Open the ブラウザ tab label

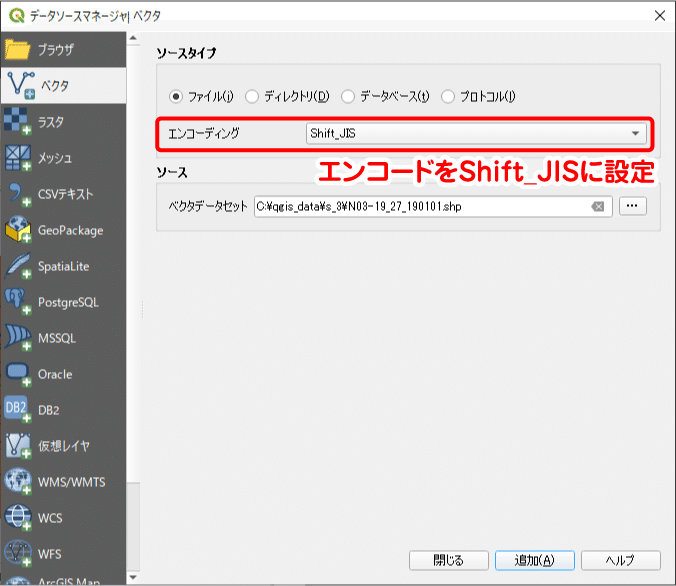coord(56,50)
